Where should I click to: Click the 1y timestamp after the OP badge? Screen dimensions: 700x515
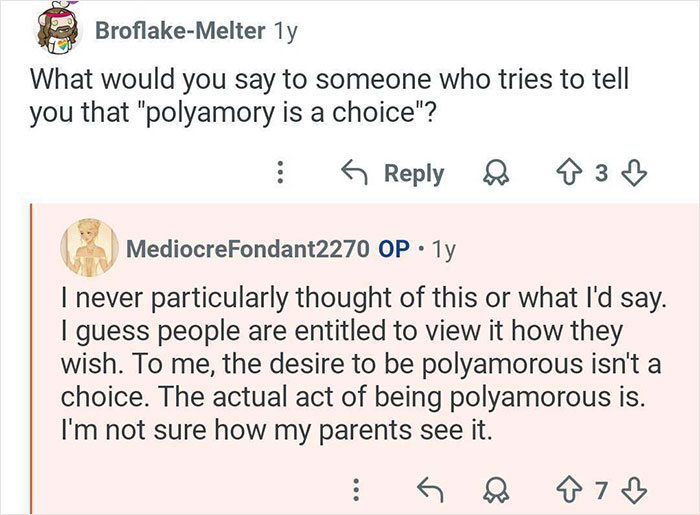click(x=444, y=251)
